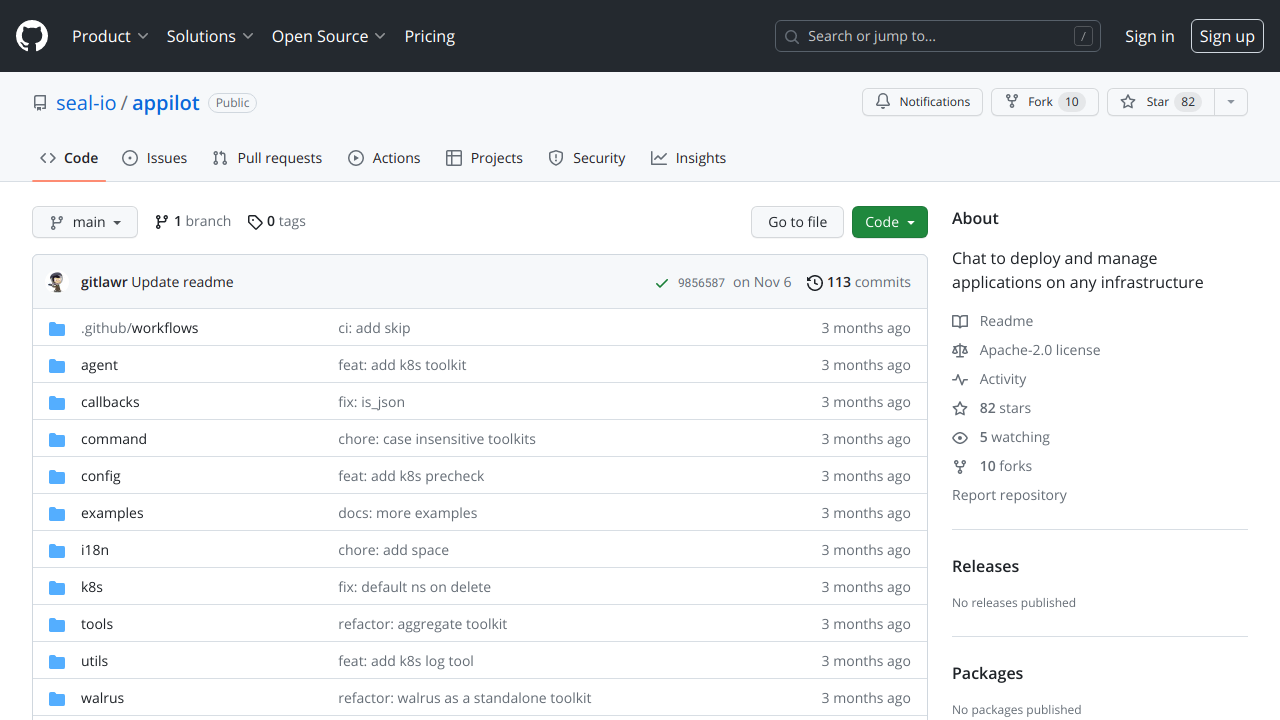The image size is (1280, 720).
Task: Click the green checkmark commit status icon
Action: point(661,283)
